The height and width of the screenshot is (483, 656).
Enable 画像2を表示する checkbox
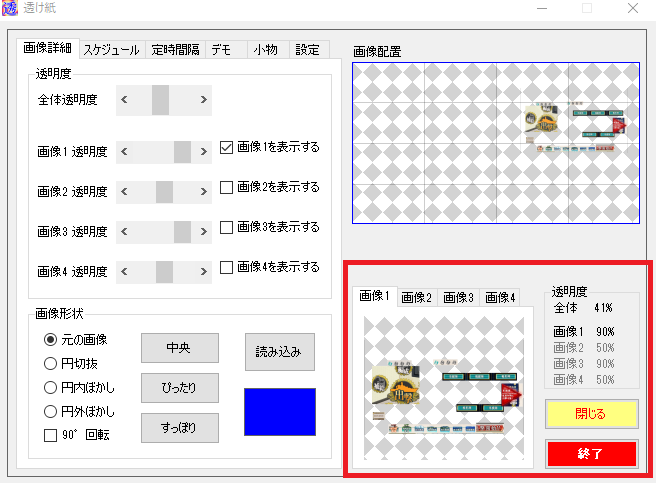226,187
